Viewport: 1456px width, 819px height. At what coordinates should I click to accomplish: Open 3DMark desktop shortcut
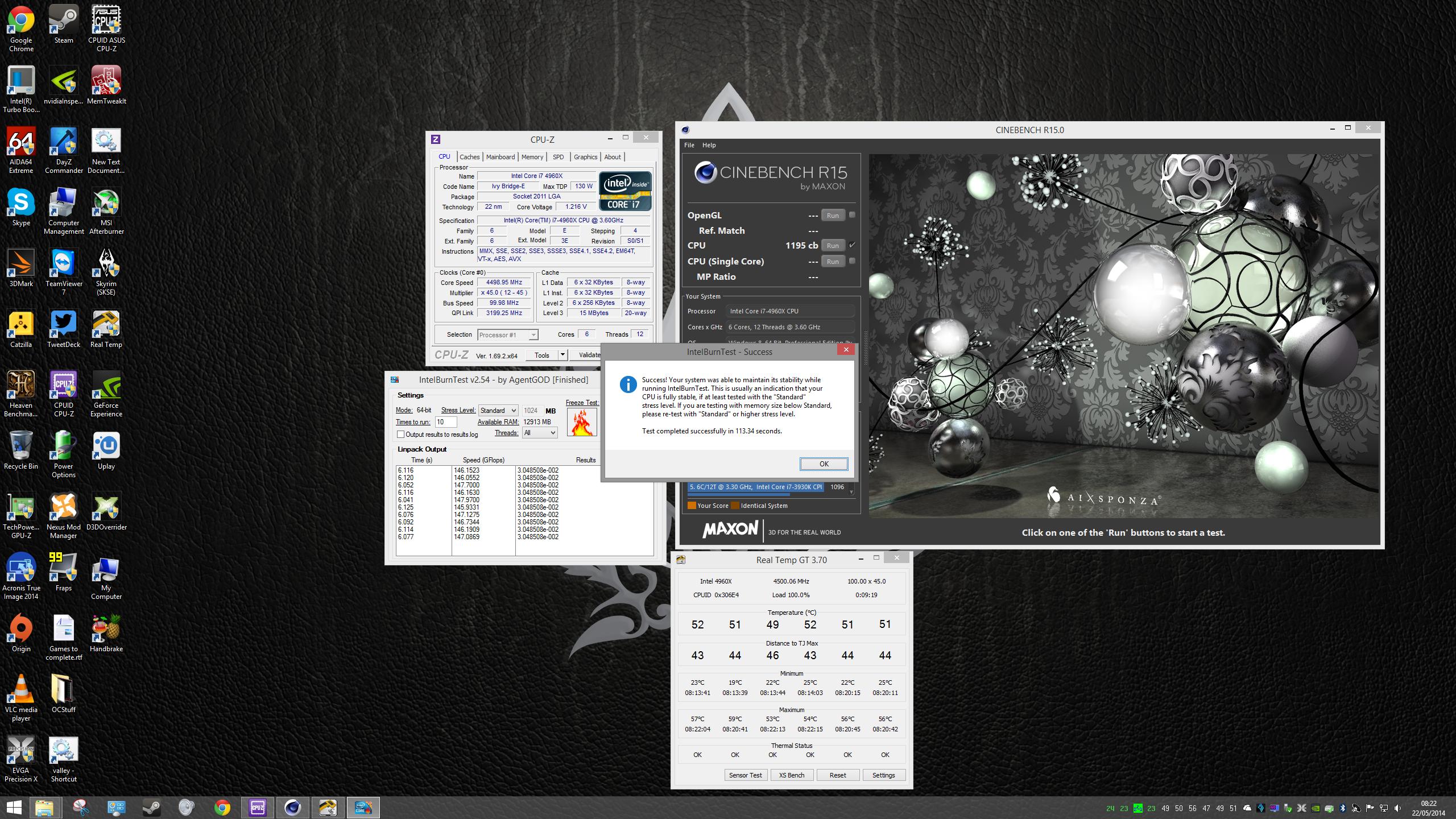tap(21, 268)
